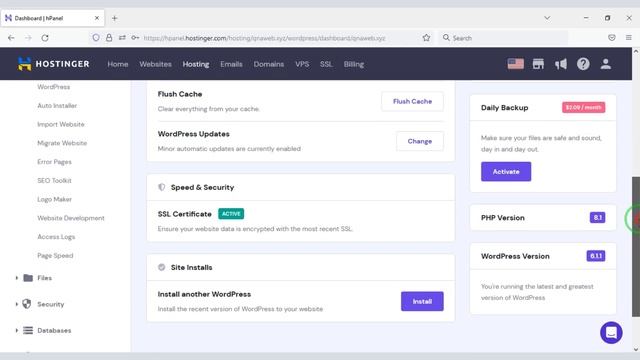Click the PHP Version 8.1 badge
Image resolution: width=640 pixels, height=360 pixels.
point(597,218)
